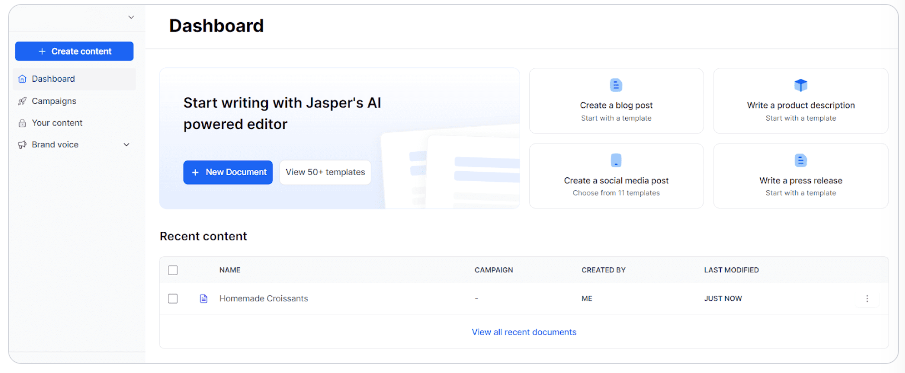The height and width of the screenshot is (373, 905).
Task: Click the product description box icon
Action: [801, 85]
